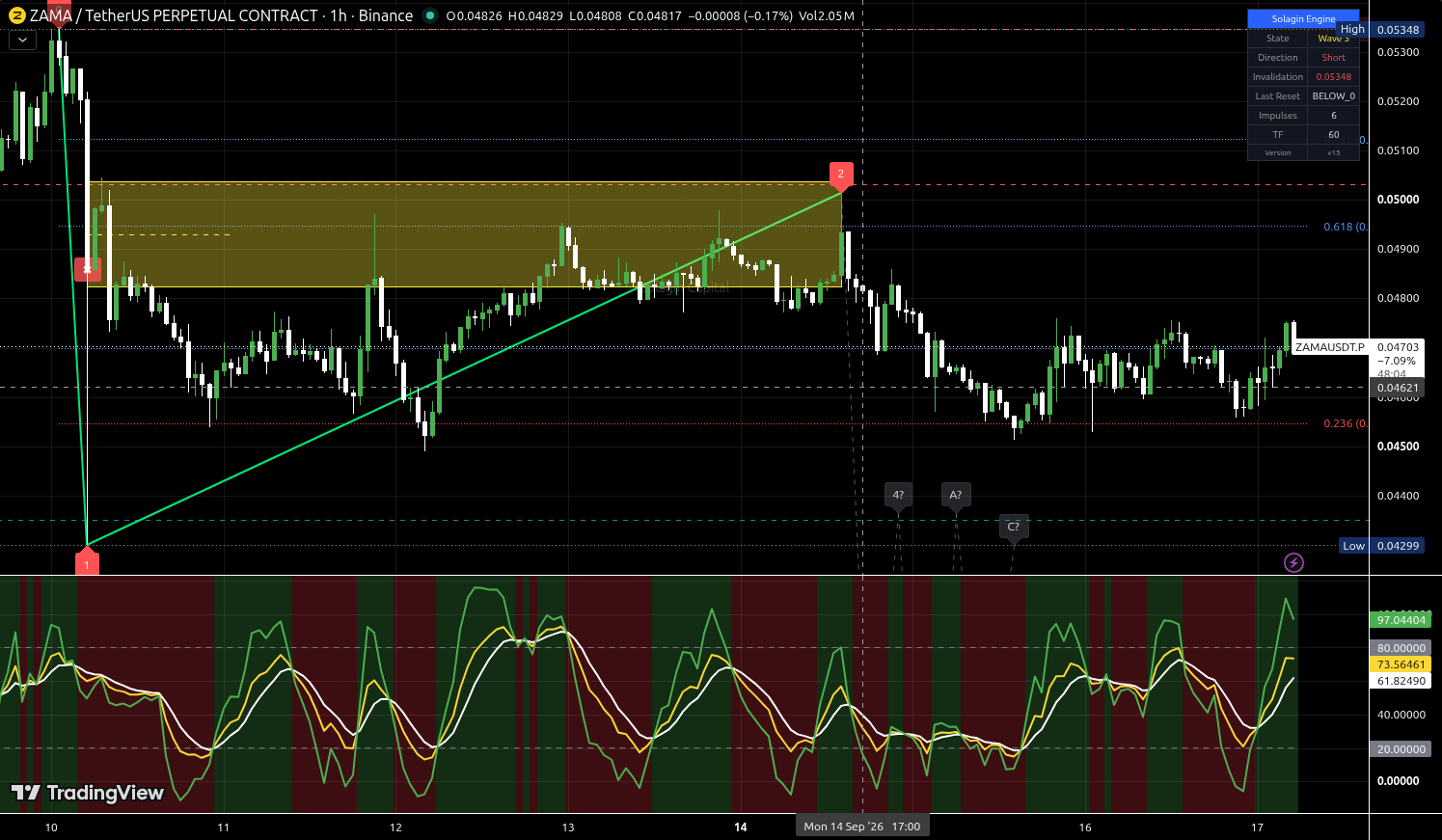Select the red wave marker labeled 2
Screen dimensions: 1442x840
840,176
